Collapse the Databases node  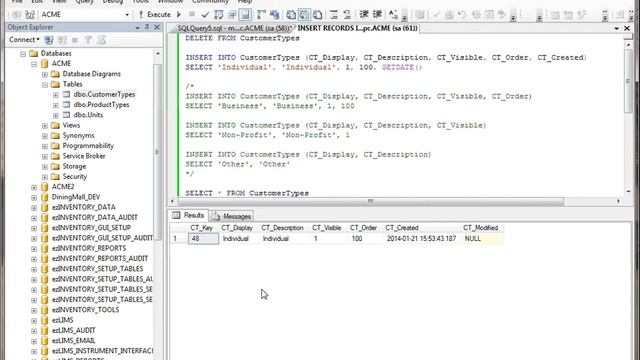[23, 54]
